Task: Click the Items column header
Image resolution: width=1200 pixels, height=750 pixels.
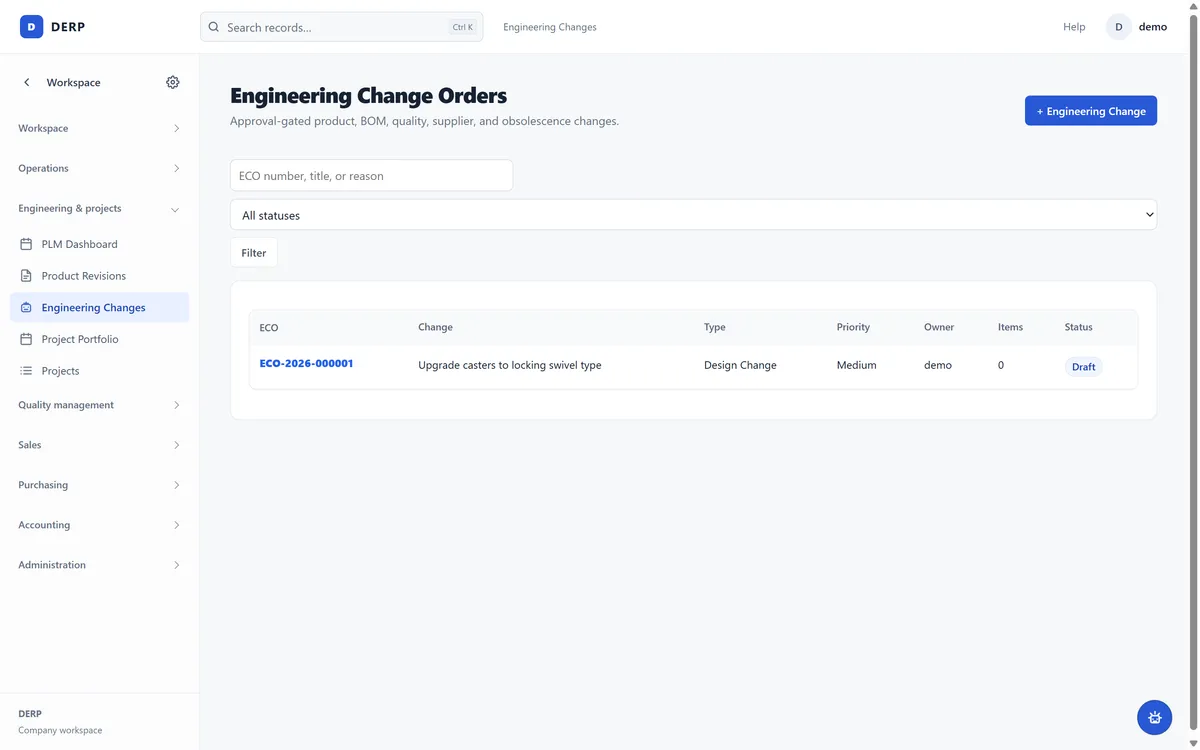Action: 1010,327
